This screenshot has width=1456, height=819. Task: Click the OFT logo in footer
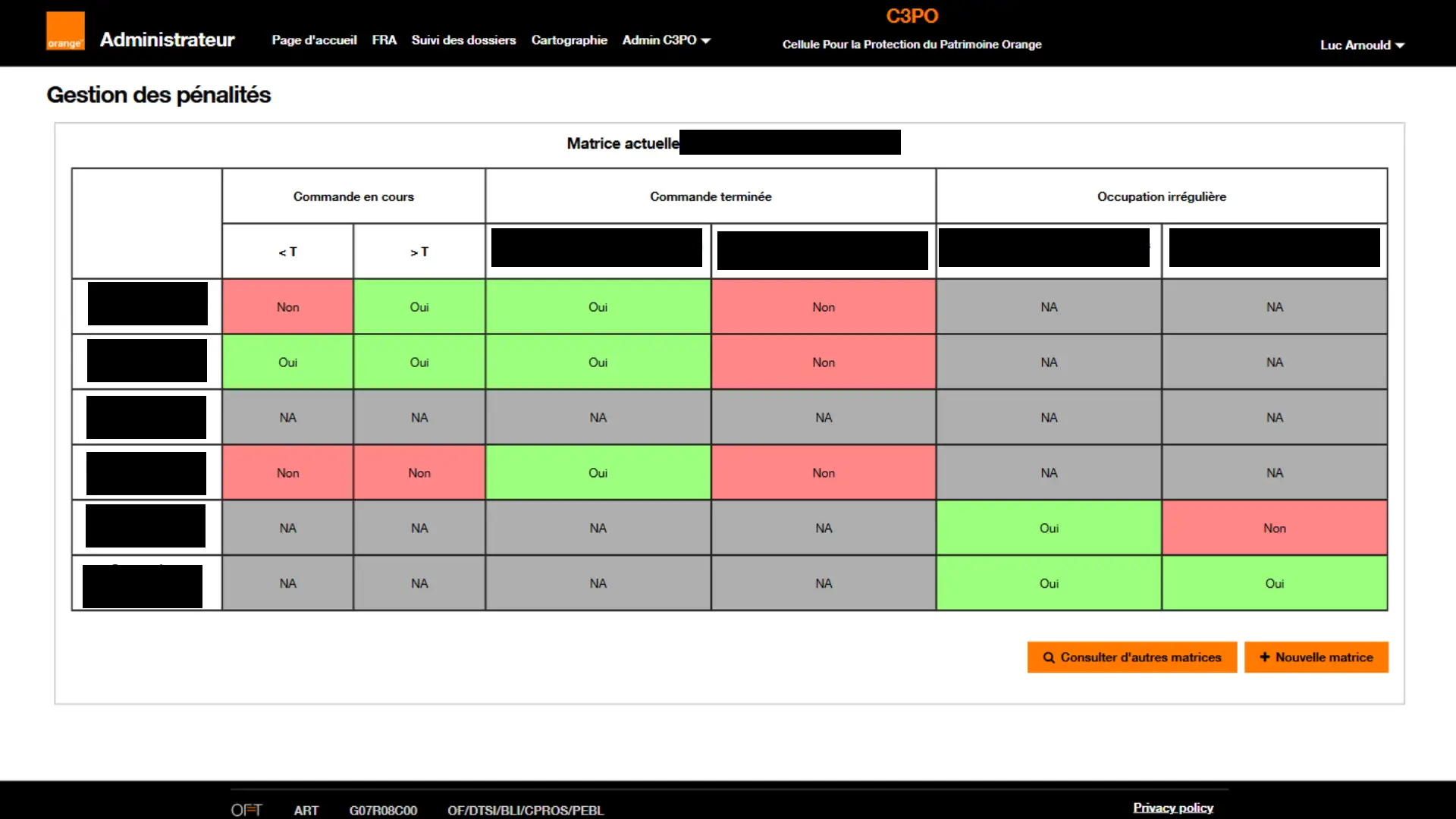click(246, 810)
